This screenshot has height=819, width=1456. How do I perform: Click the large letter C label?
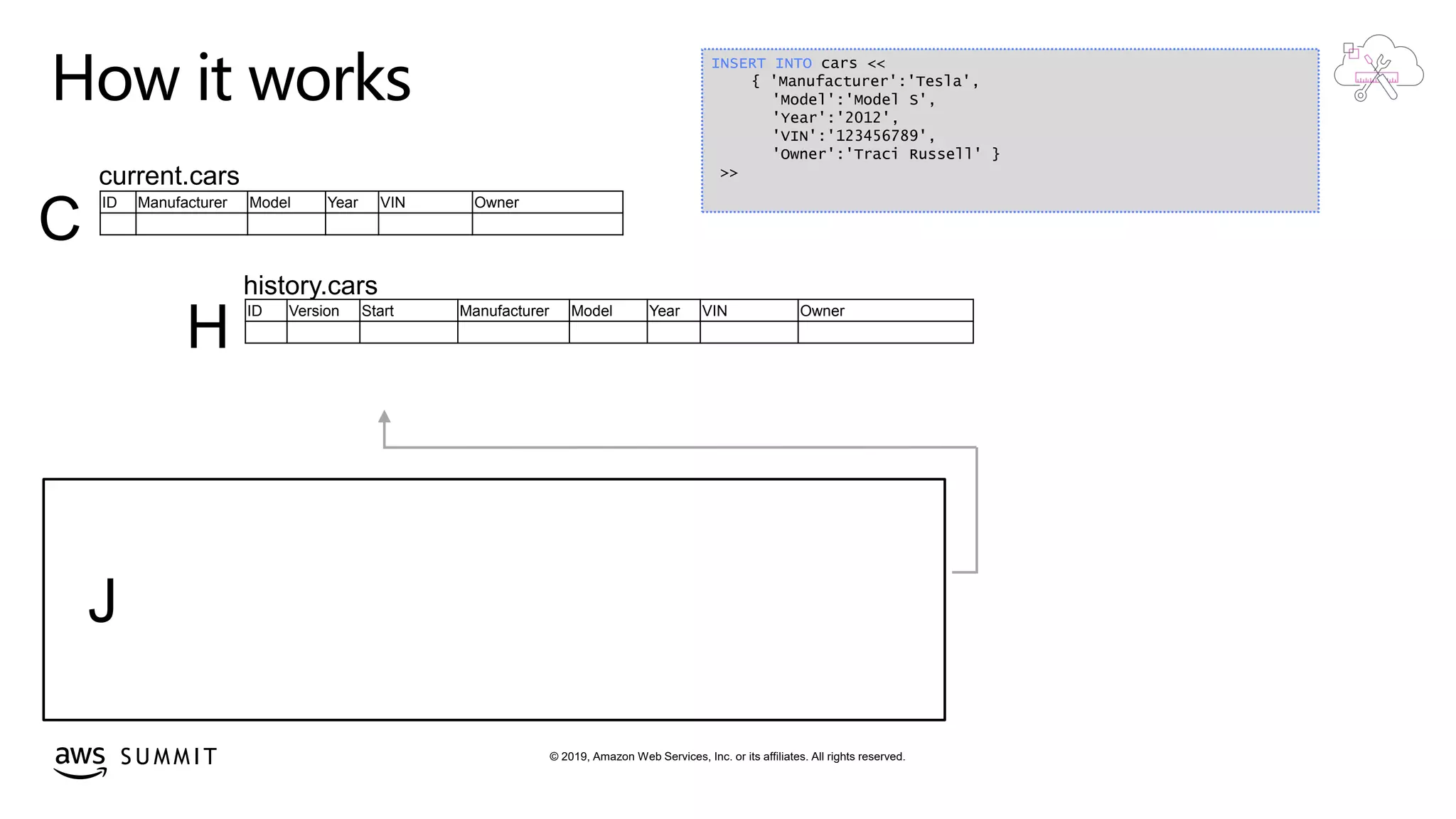(60, 219)
